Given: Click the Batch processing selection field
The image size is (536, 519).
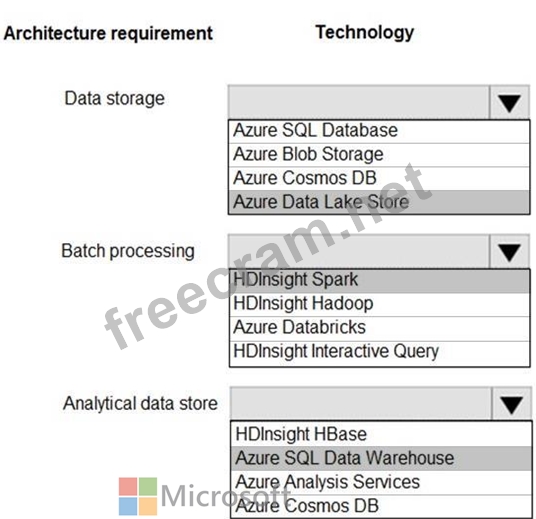Looking at the screenshot, I should coord(359,252).
